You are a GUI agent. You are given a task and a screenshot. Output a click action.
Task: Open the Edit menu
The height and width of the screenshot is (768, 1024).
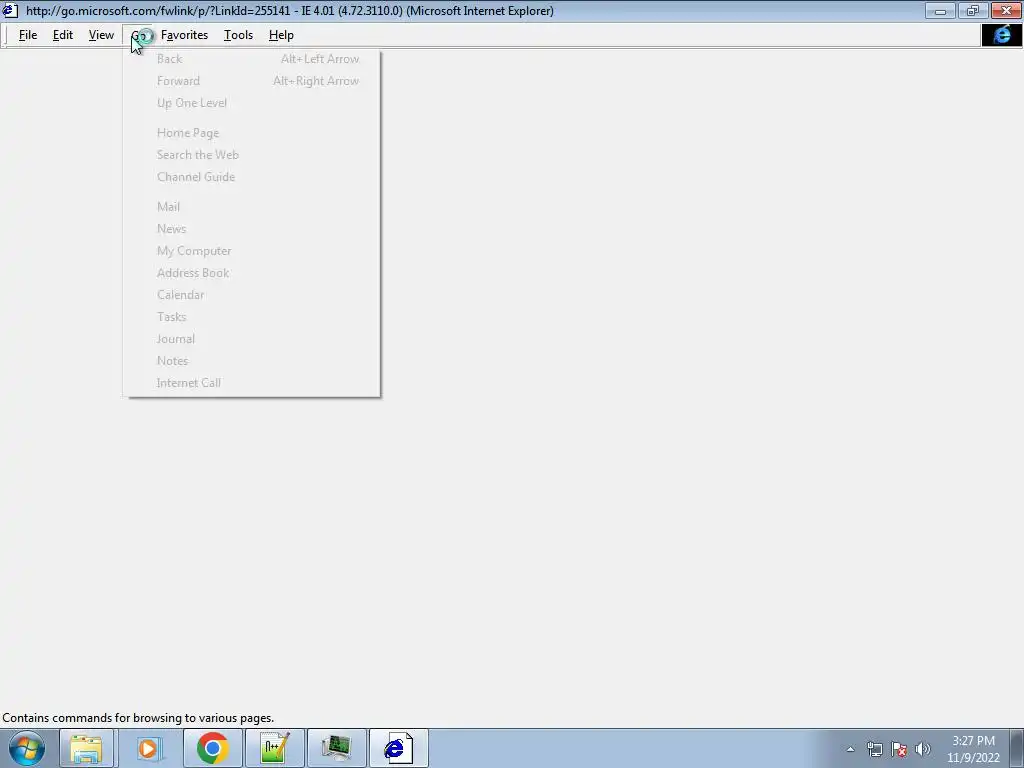pos(63,35)
